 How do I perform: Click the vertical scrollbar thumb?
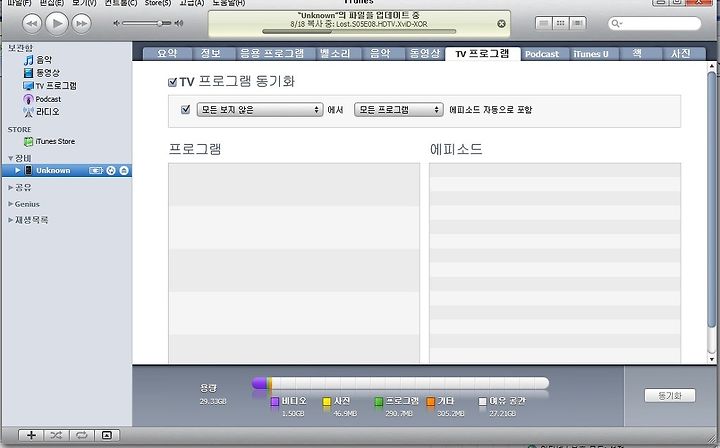712,199
